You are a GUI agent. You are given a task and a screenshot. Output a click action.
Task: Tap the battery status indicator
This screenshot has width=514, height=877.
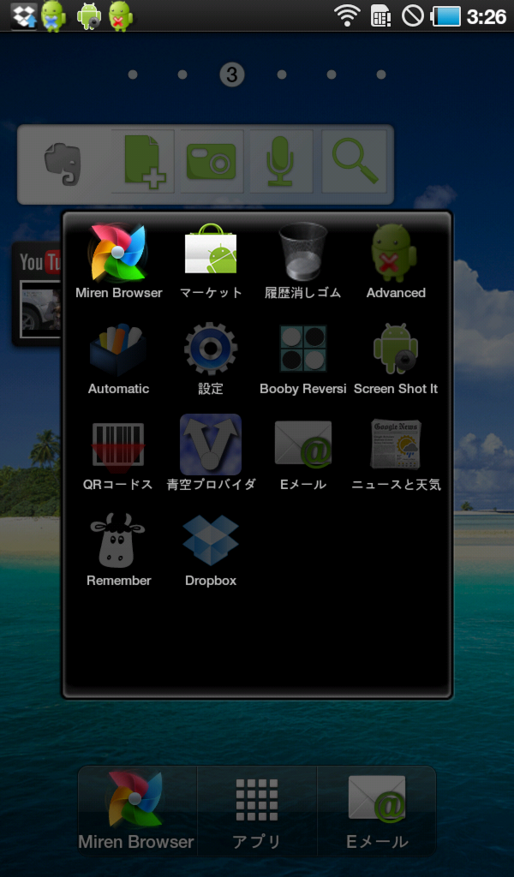[x=446, y=16]
